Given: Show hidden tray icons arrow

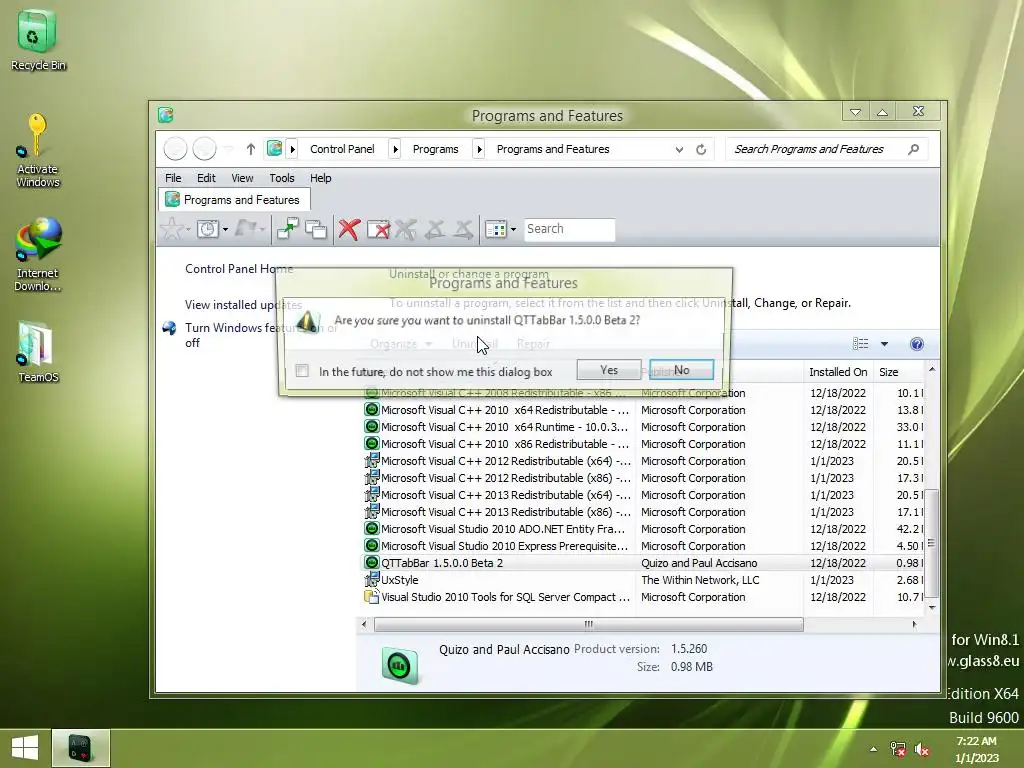Looking at the screenshot, I should 873,749.
